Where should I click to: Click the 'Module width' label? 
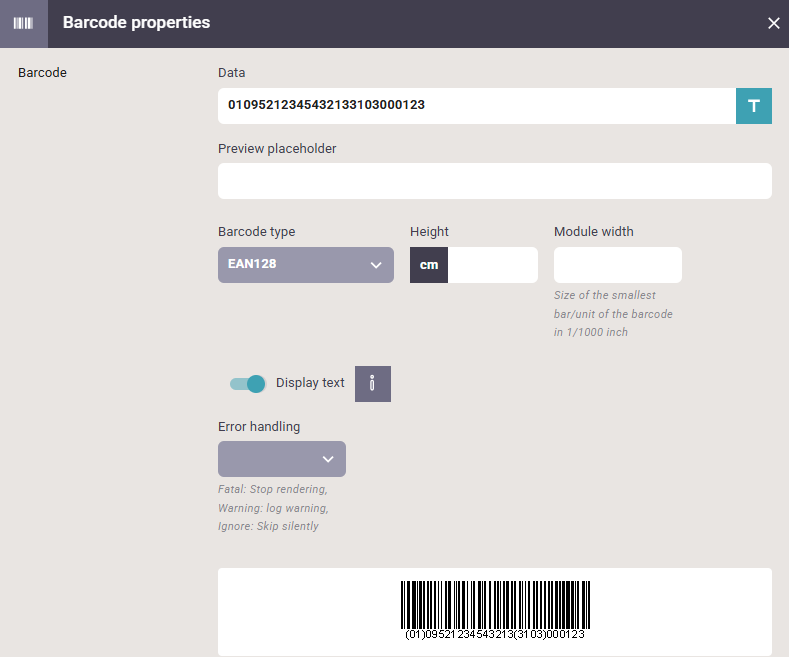[x=593, y=231]
